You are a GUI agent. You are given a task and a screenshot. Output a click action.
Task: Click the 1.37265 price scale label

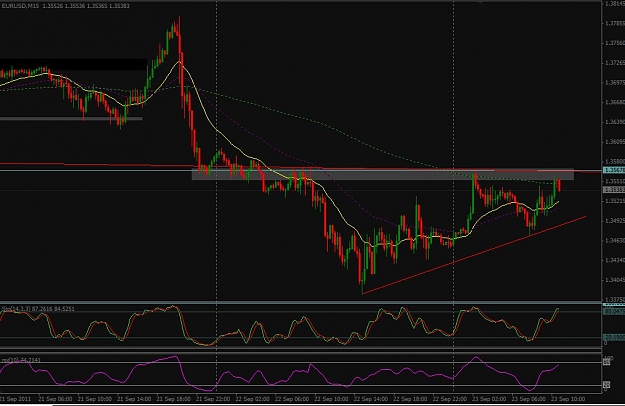[x=615, y=63]
